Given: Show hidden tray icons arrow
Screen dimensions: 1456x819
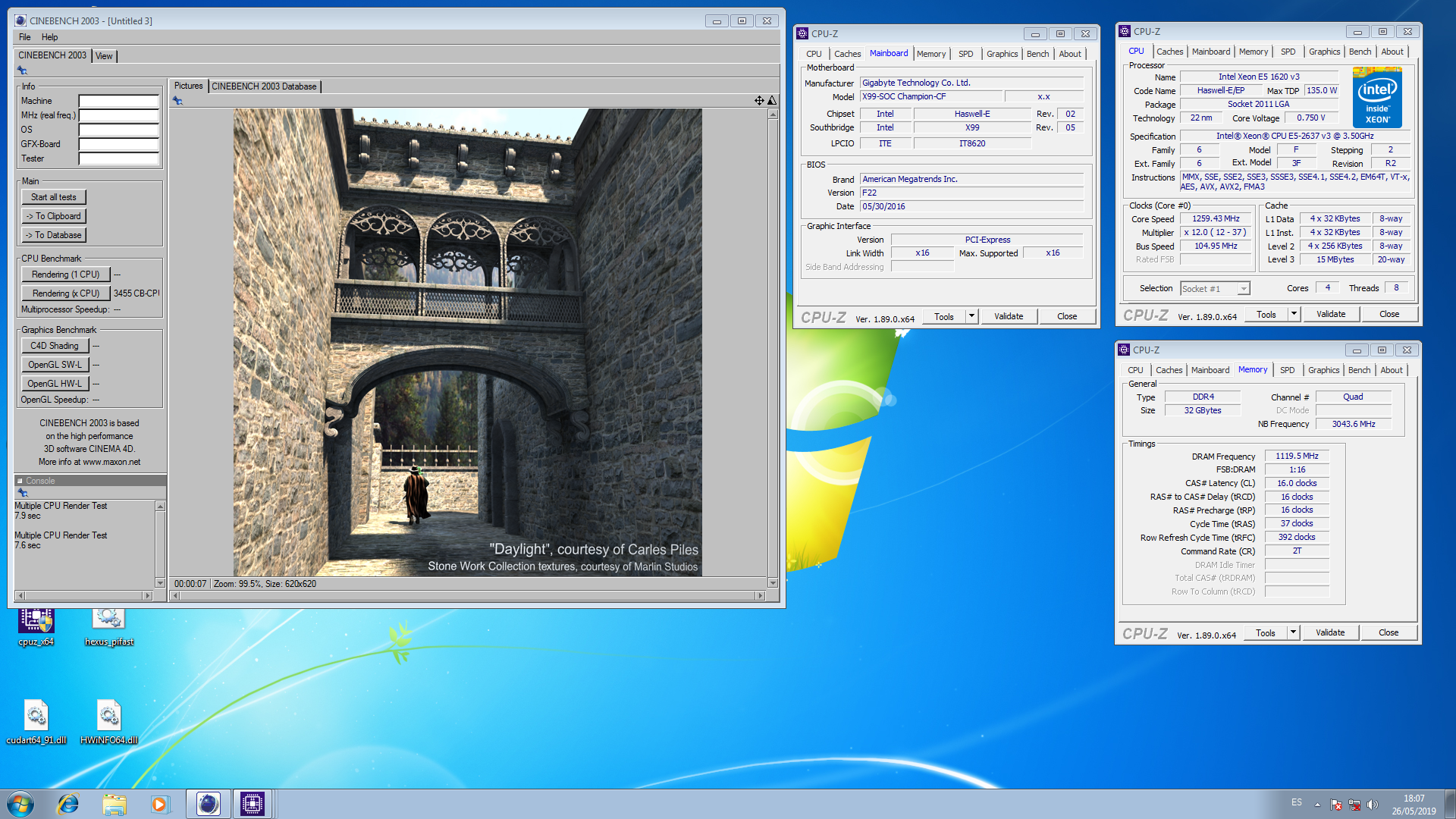Looking at the screenshot, I should tap(1317, 805).
